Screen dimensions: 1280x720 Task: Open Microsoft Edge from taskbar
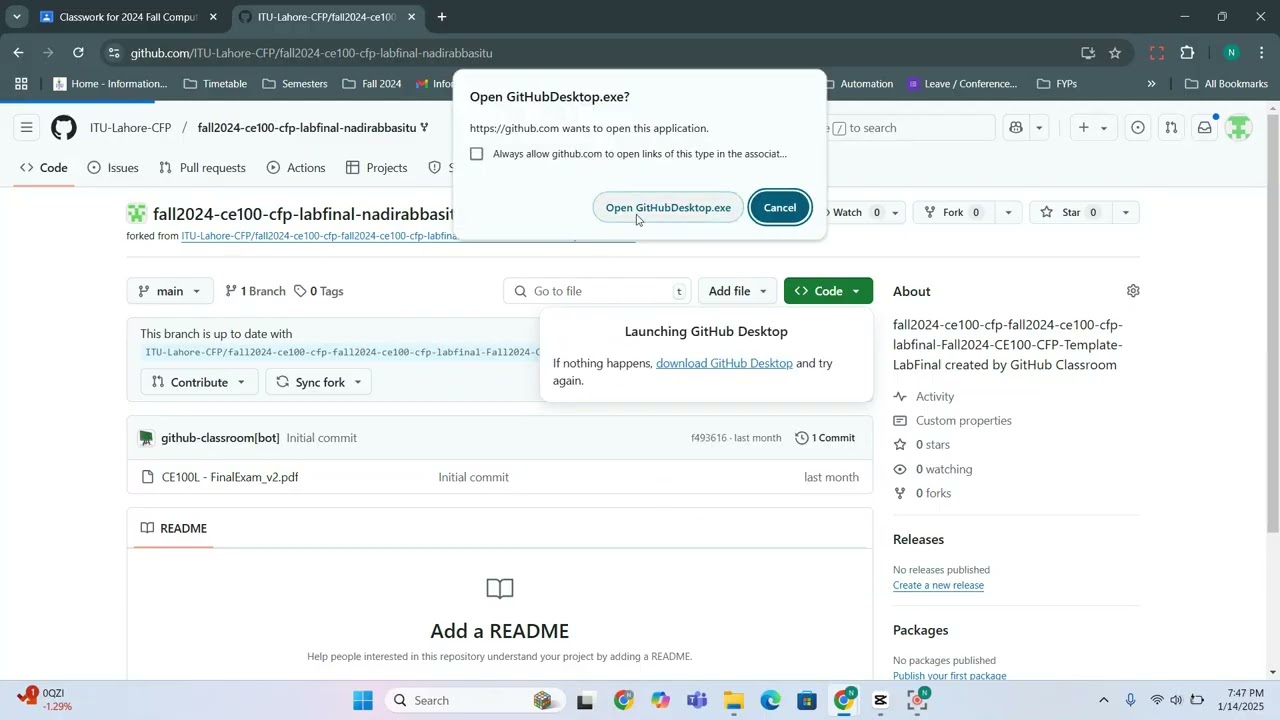coord(771,700)
